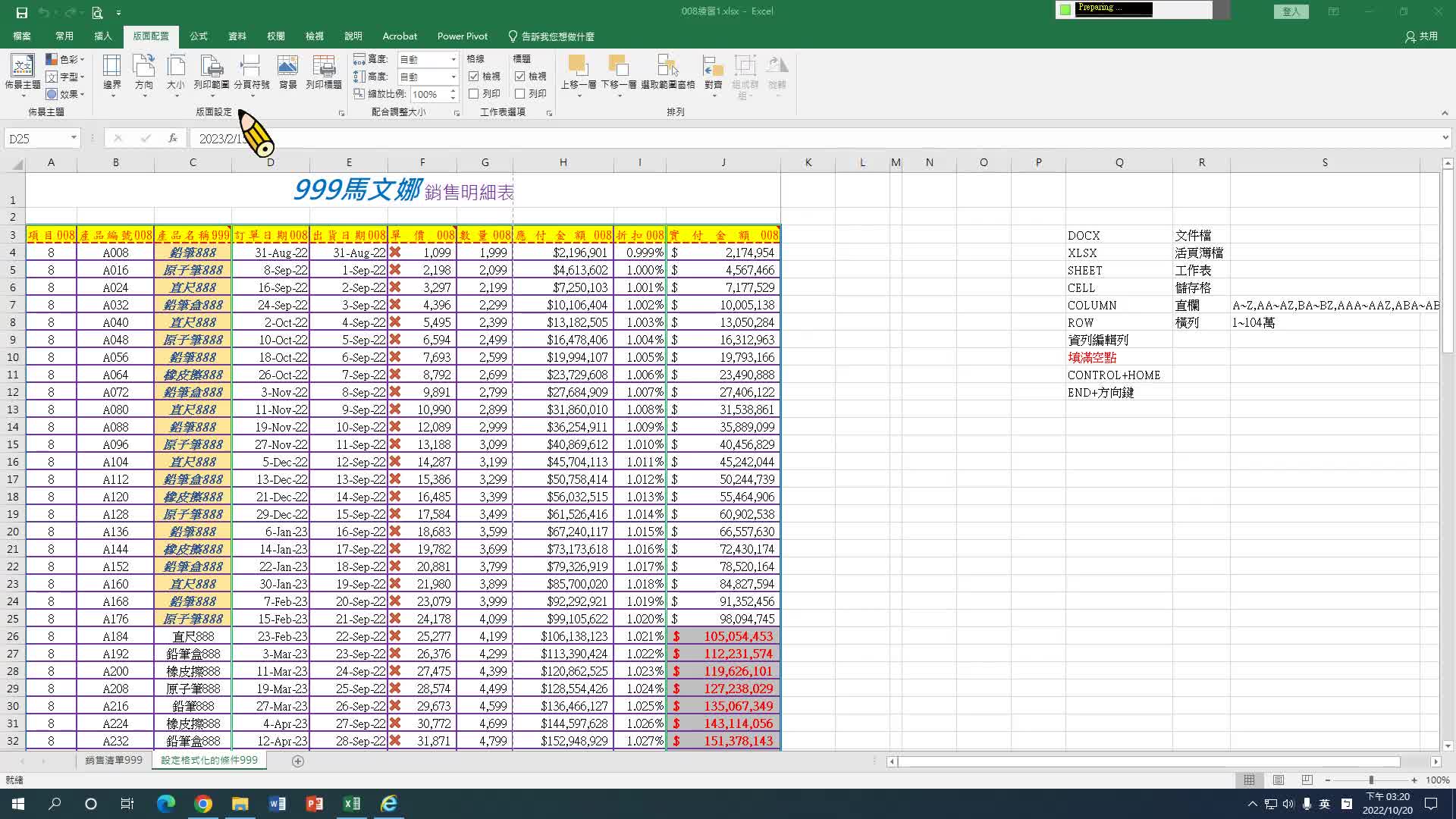The width and height of the screenshot is (1456, 819).
Task: Click the 登入 sign-in button
Action: (1291, 12)
